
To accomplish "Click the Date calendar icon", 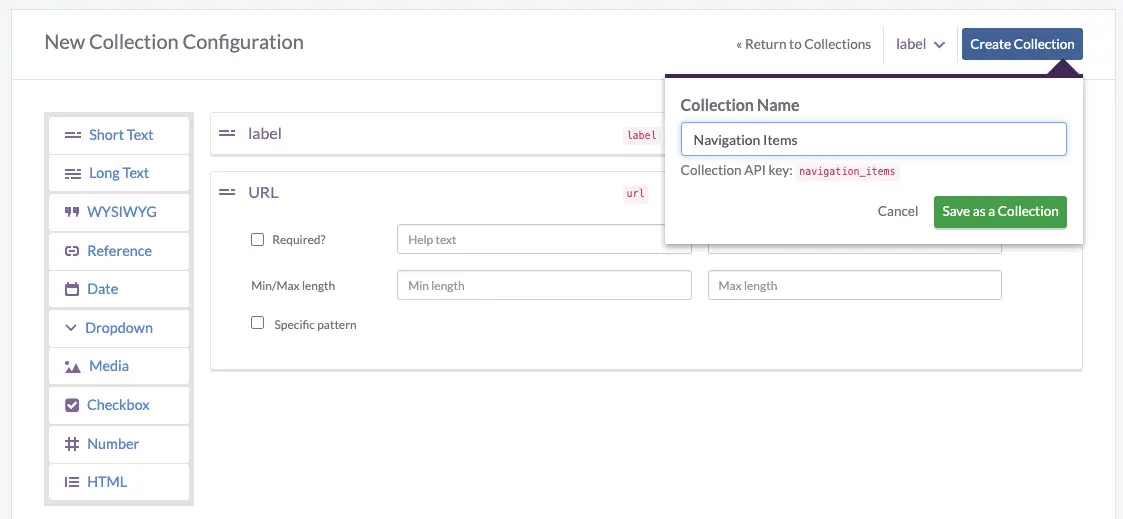I will tap(72, 289).
